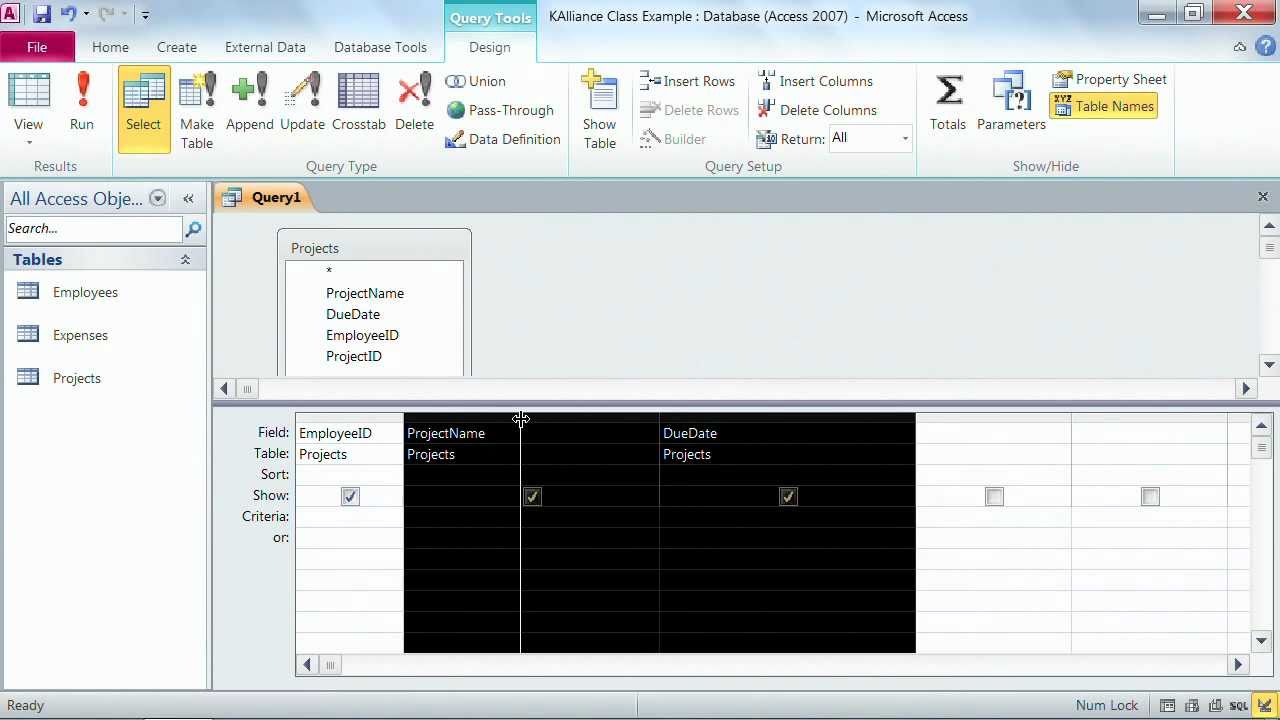Viewport: 1280px width, 720px height.
Task: Collapse the navigation pane shutter bar
Action: 188,198
